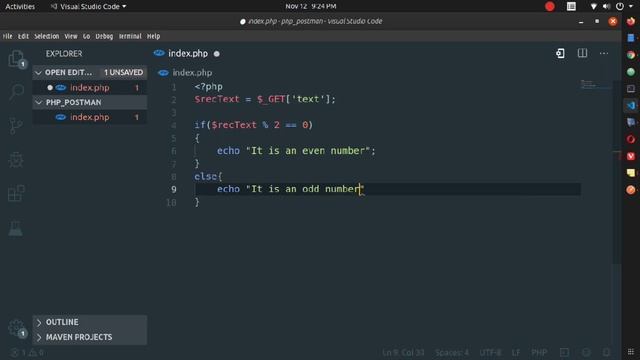Open the Visual Studio Code app menu dropdown

coord(88,7)
